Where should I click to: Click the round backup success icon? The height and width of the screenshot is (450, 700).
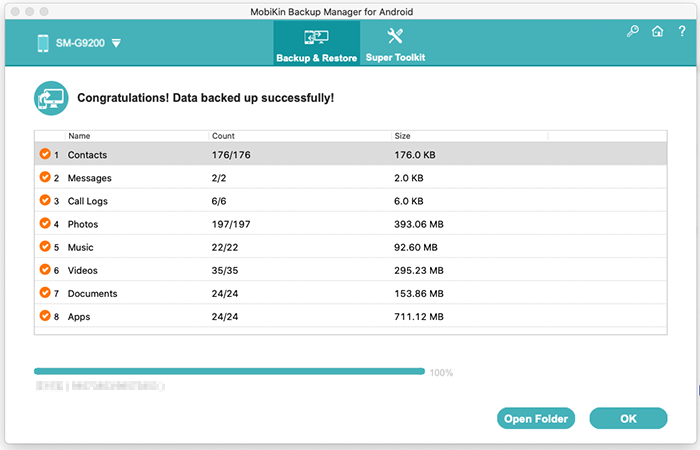51,98
